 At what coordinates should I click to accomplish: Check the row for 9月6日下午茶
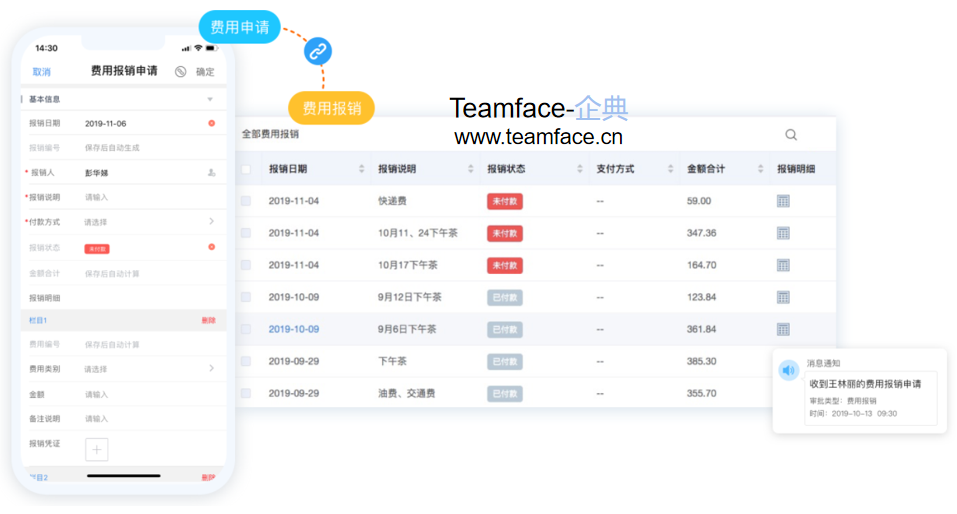click(x=246, y=329)
